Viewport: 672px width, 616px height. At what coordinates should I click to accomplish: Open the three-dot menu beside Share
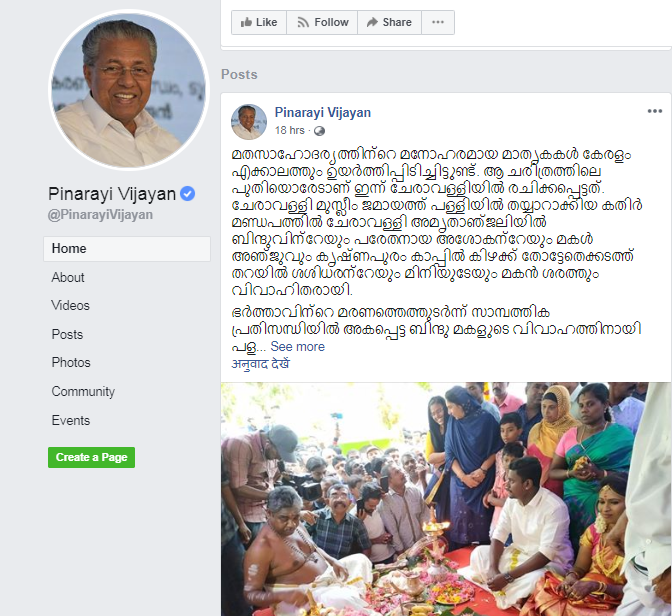pos(438,22)
